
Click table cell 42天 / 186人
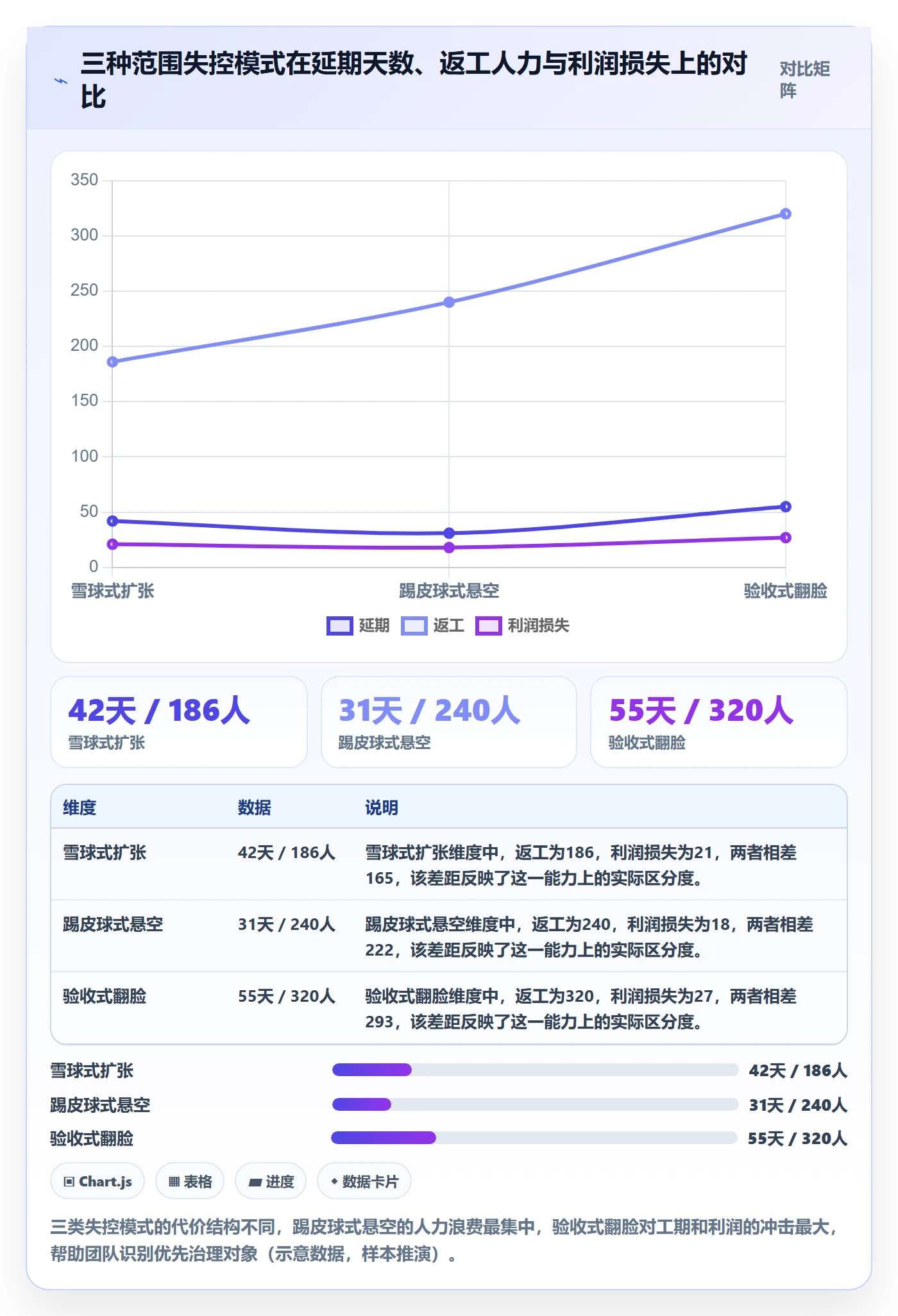(287, 852)
